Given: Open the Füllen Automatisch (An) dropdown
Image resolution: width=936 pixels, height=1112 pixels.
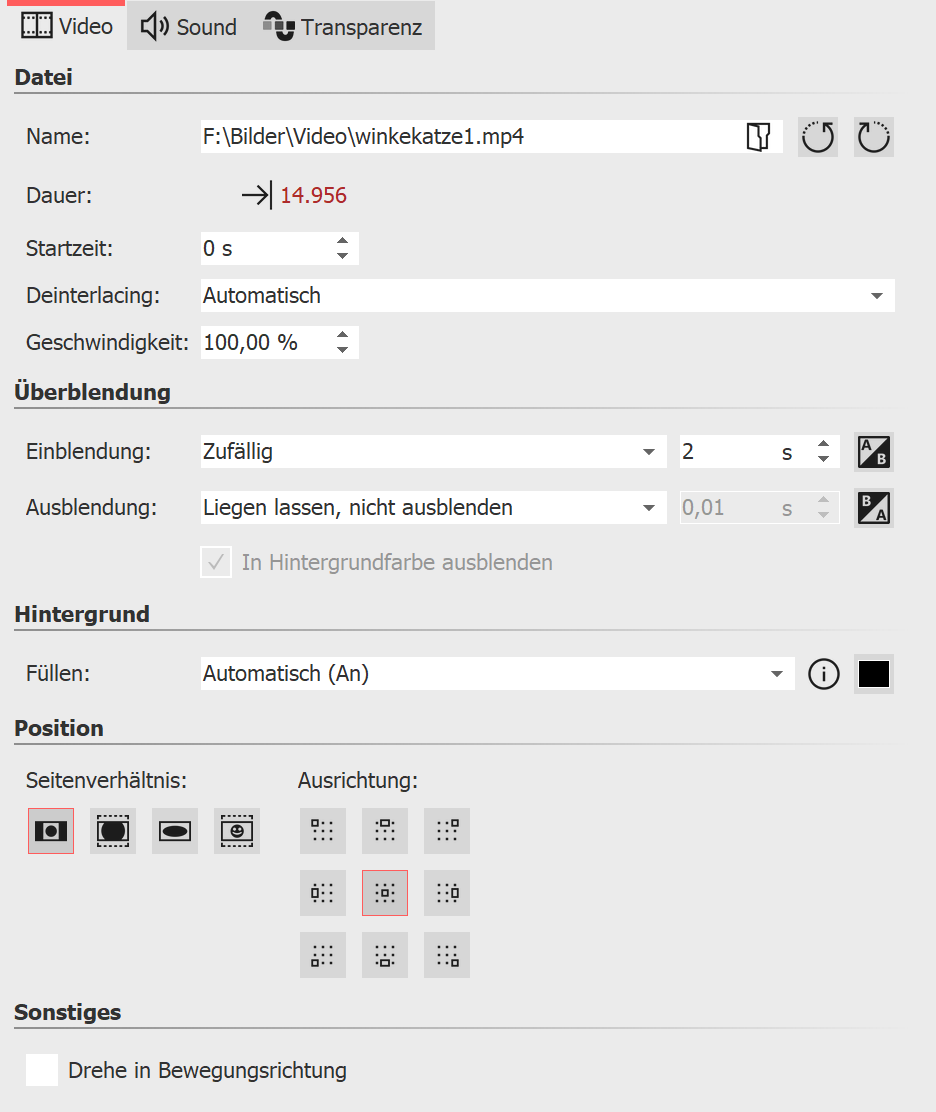Looking at the screenshot, I should pyautogui.click(x=776, y=675).
